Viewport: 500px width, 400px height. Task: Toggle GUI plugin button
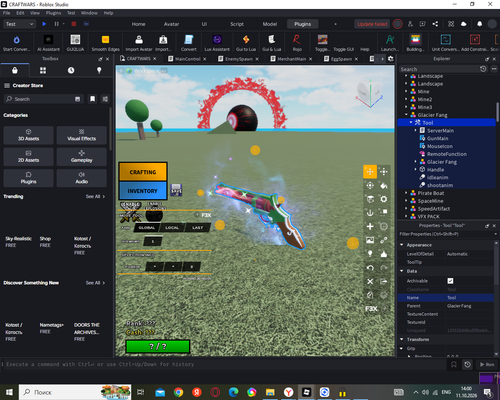[x=343, y=49]
